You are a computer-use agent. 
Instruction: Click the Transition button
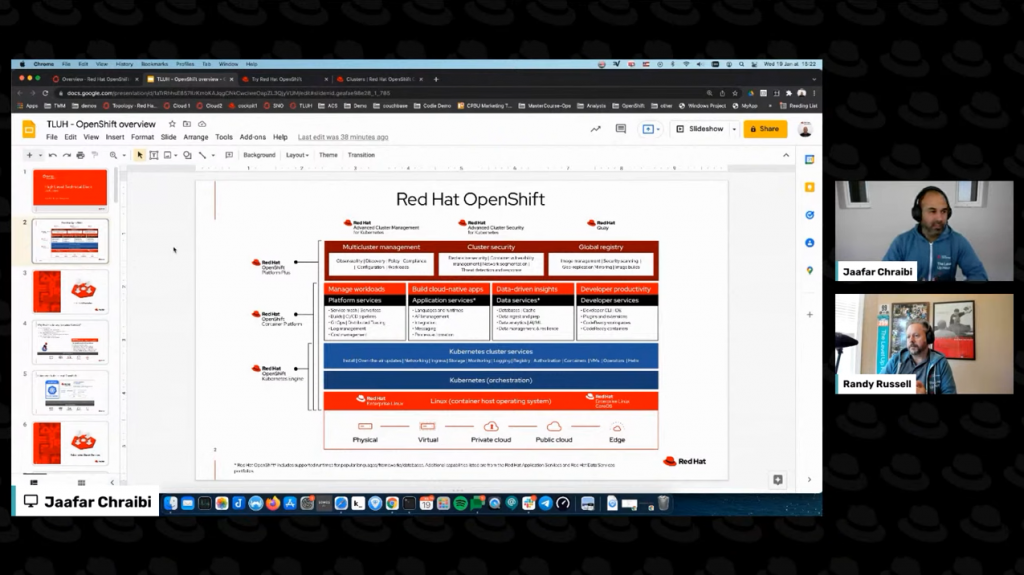point(361,155)
